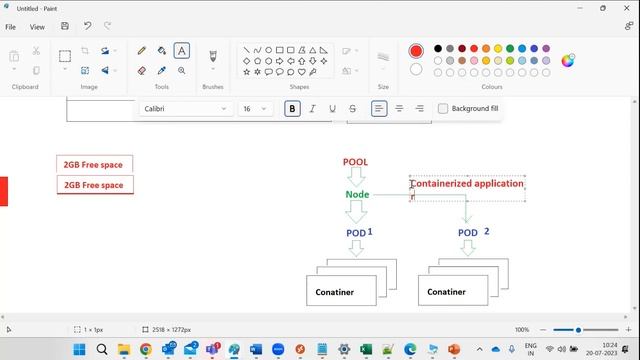Select the Right arrow shape
The height and width of the screenshot is (360, 640).
(280, 61)
